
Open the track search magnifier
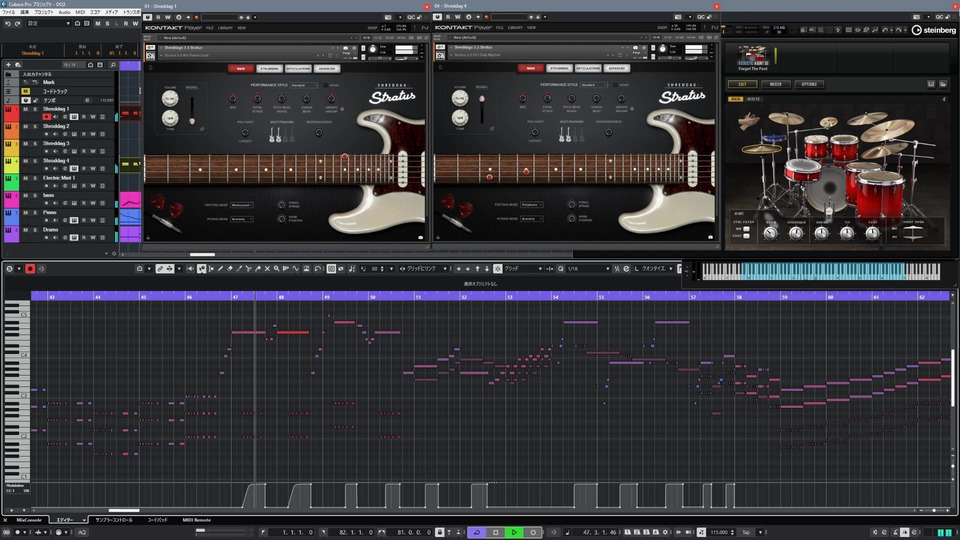(113, 64)
